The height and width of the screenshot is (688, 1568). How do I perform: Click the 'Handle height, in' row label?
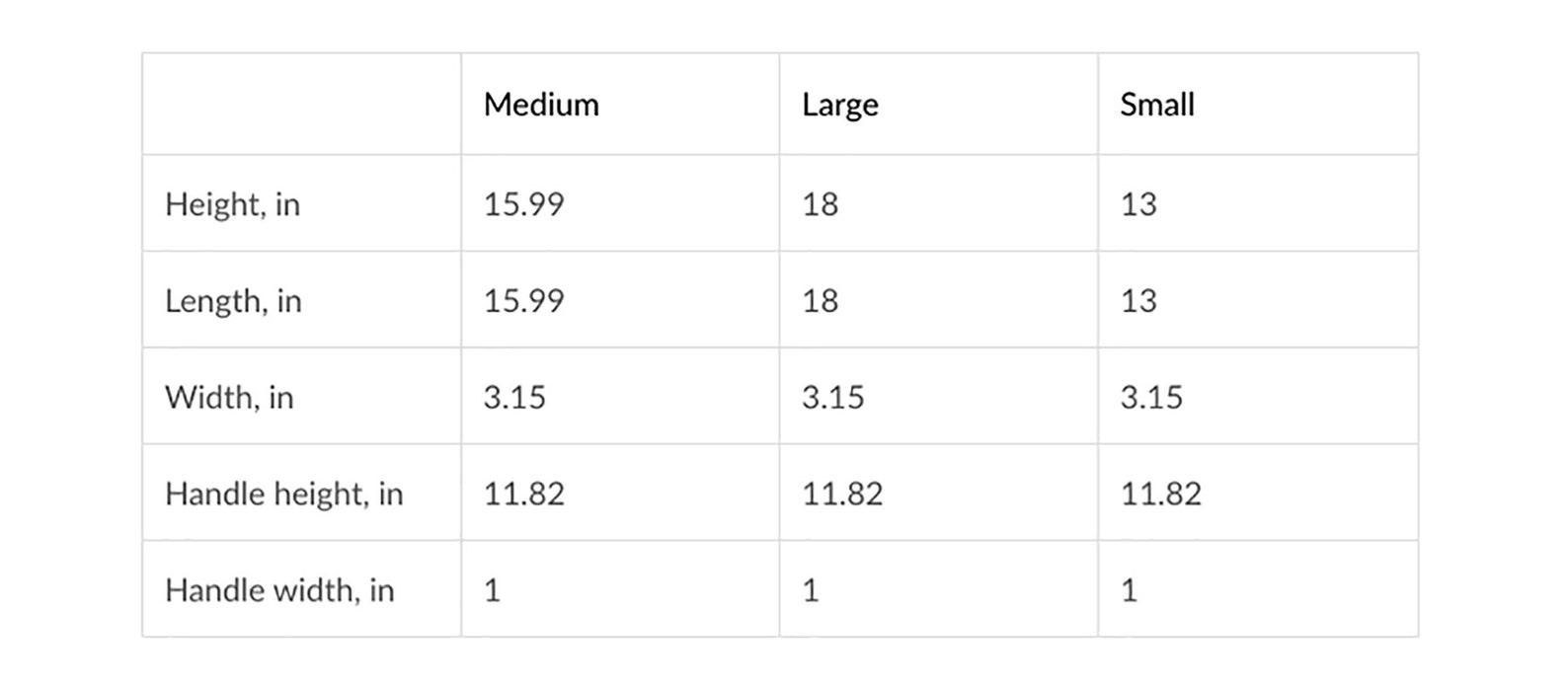coord(284,494)
